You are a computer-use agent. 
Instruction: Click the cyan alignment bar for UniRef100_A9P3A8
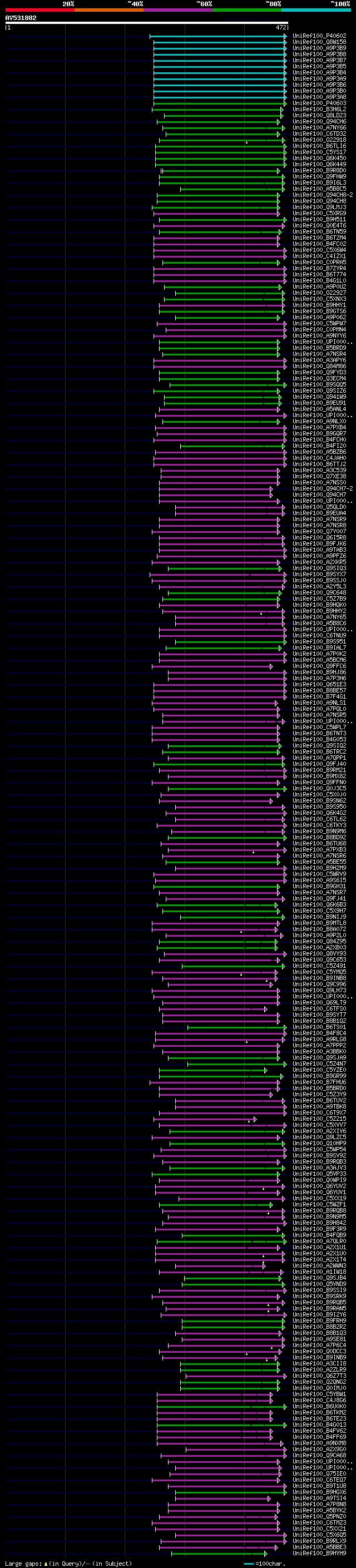coord(220,97)
